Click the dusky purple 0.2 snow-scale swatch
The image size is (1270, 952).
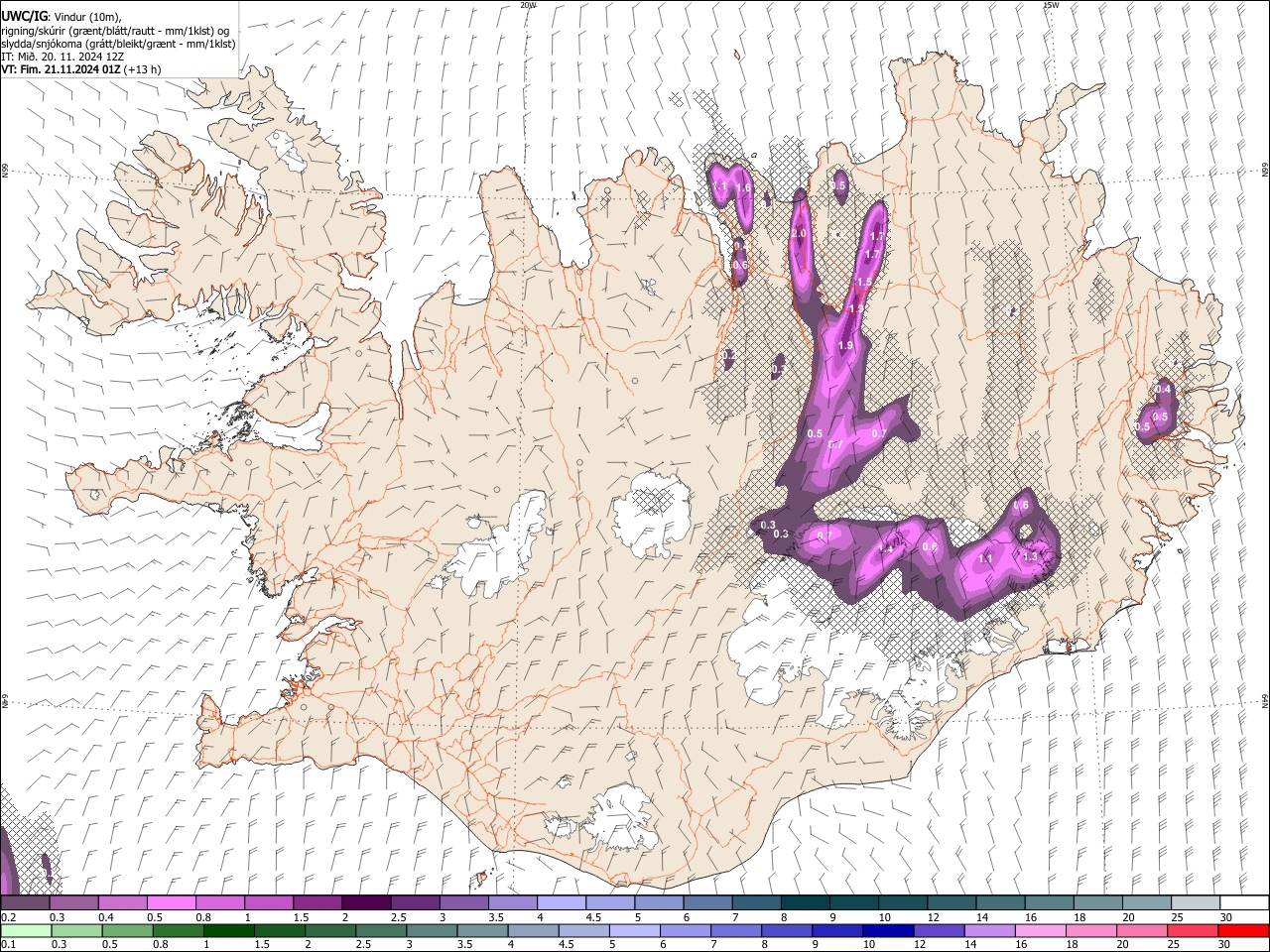point(25,902)
